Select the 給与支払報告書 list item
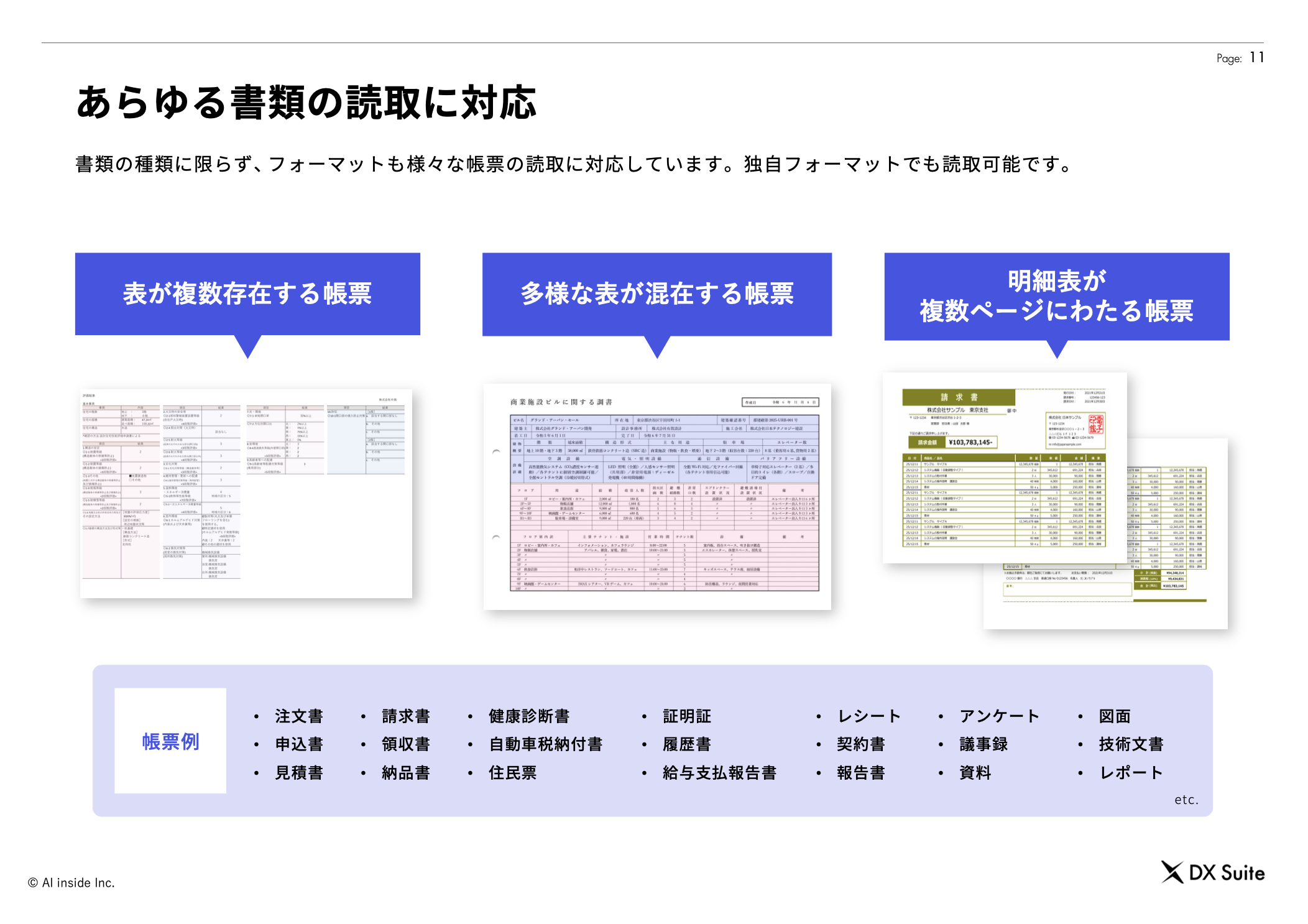Image resolution: width=1308 pixels, height=924 pixels. [x=719, y=773]
